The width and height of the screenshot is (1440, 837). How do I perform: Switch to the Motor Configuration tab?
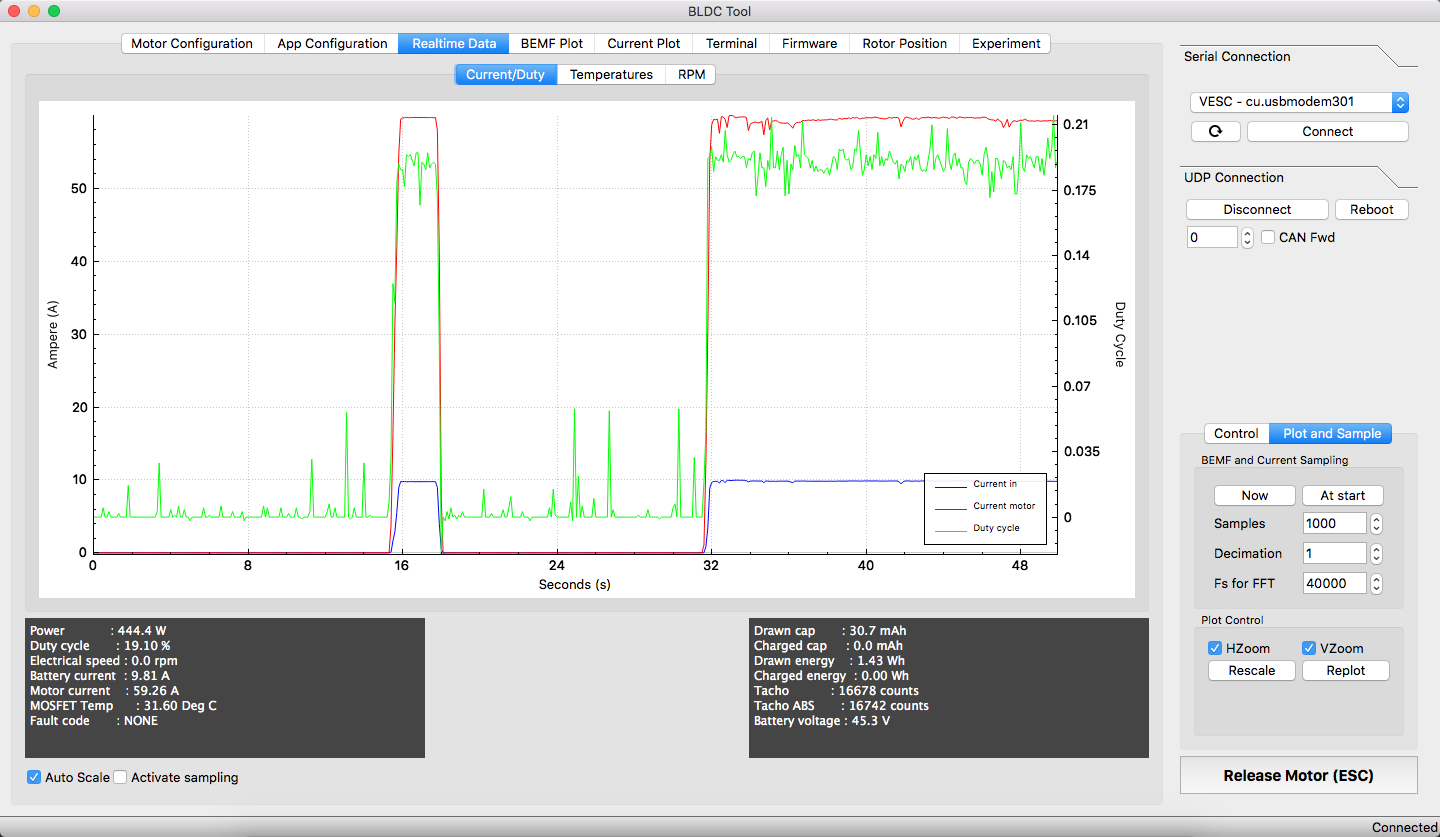[192, 44]
